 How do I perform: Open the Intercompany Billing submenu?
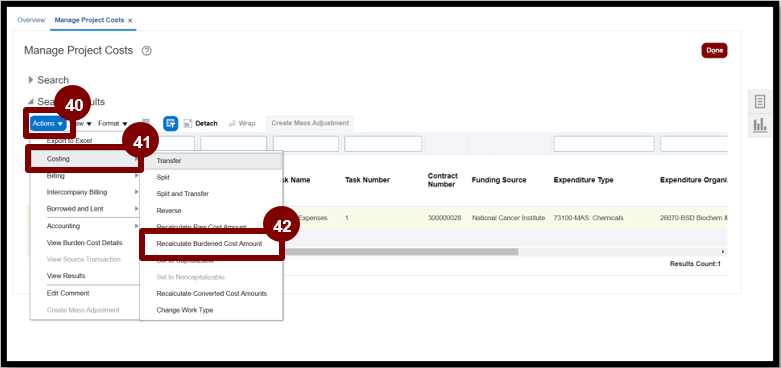point(85,192)
